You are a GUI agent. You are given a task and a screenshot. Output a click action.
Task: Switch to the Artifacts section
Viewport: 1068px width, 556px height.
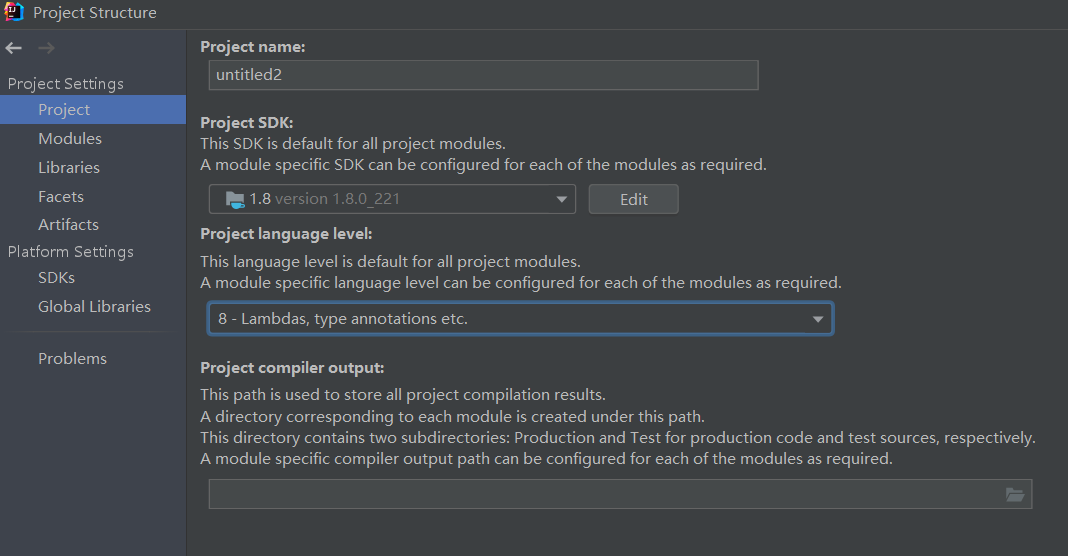pyautogui.click(x=68, y=225)
